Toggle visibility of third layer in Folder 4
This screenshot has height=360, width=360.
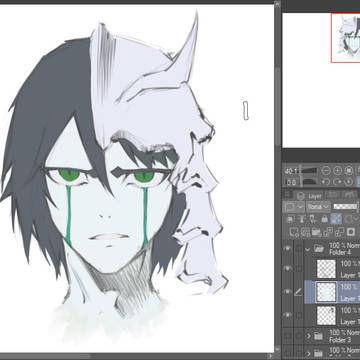(287, 315)
